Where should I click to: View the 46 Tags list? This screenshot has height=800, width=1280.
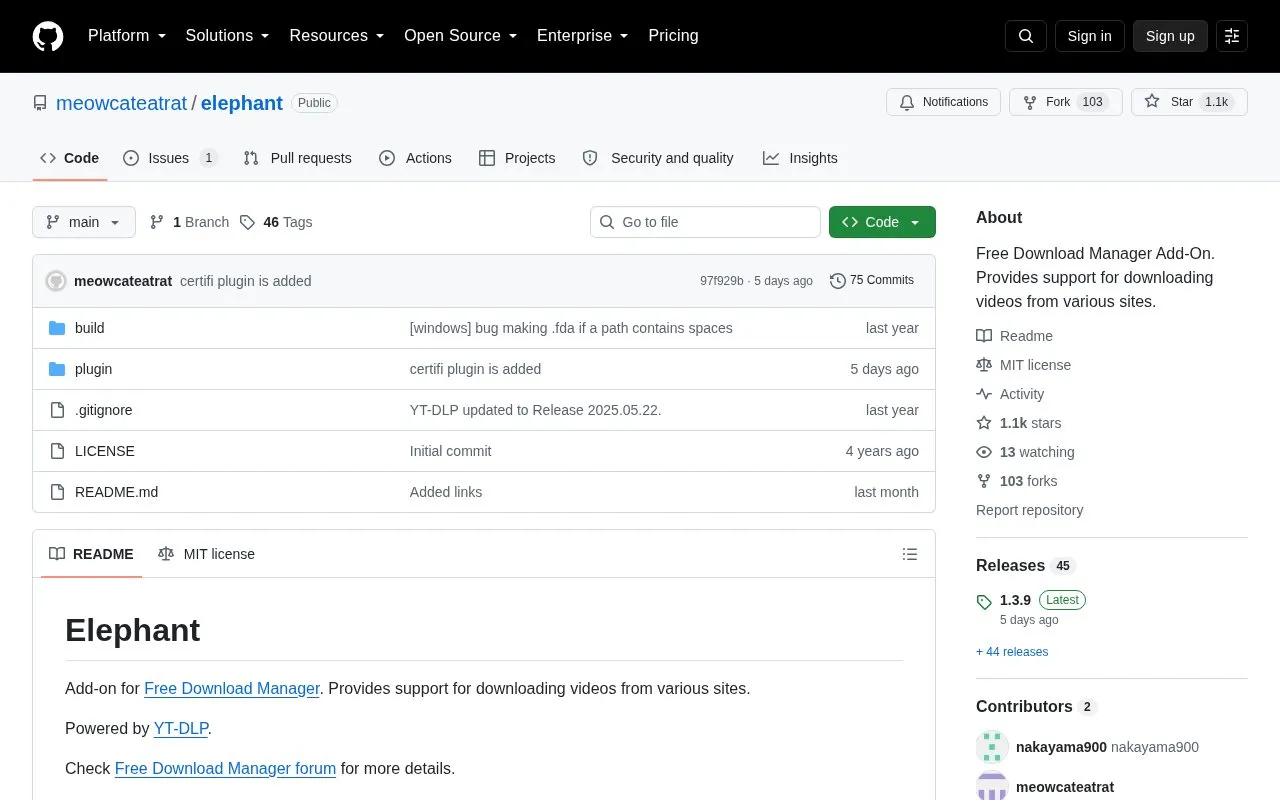pyautogui.click(x=276, y=222)
